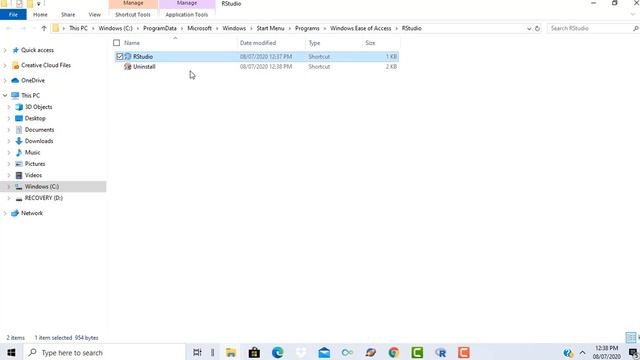Switch to details view layout
Screen dimensions: 640x360
pos(630,338)
